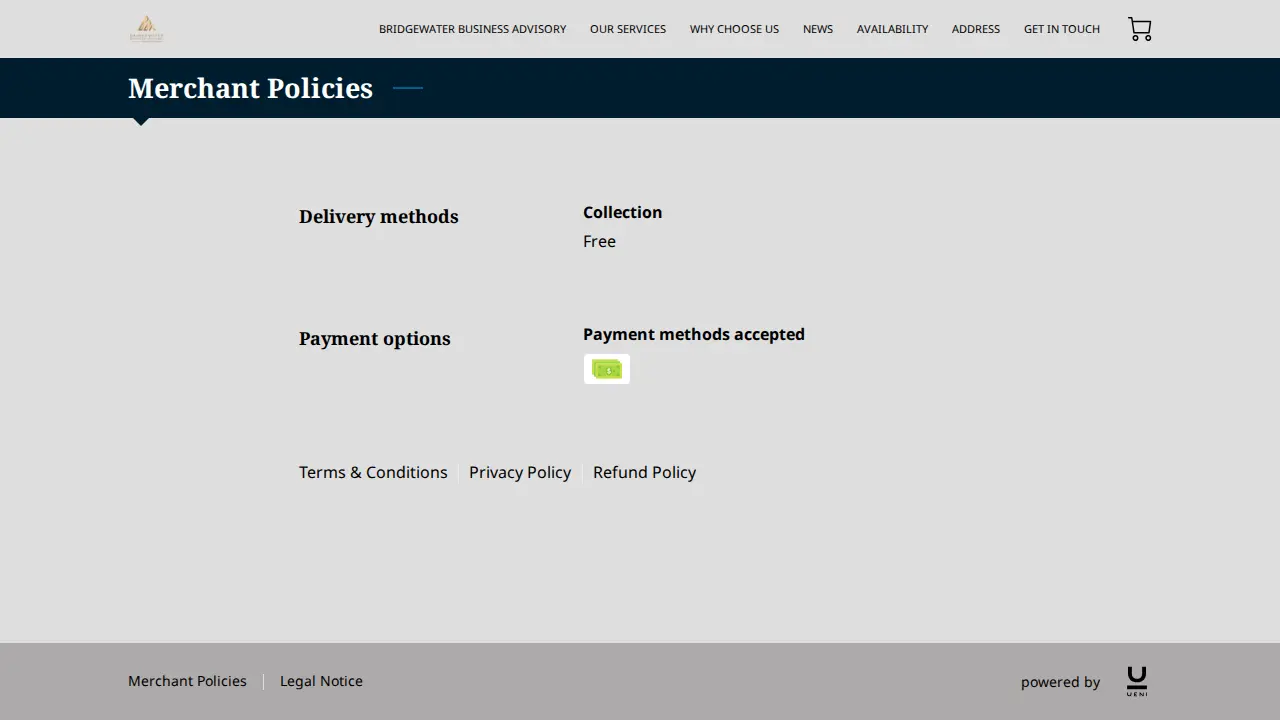Click the Collection delivery label
The image size is (1280, 720).
tap(622, 212)
